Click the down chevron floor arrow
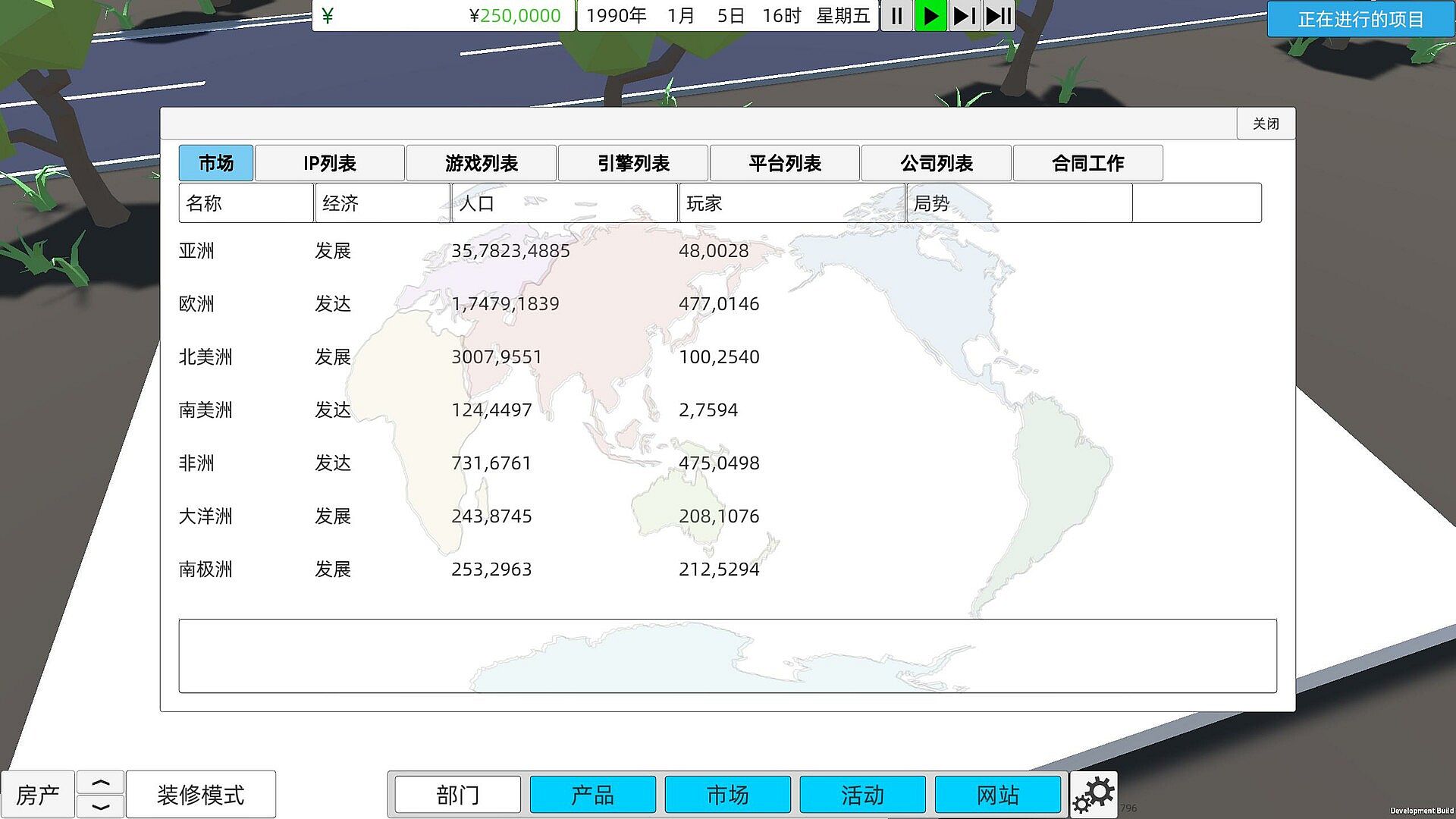The image size is (1456, 819). pyautogui.click(x=100, y=806)
